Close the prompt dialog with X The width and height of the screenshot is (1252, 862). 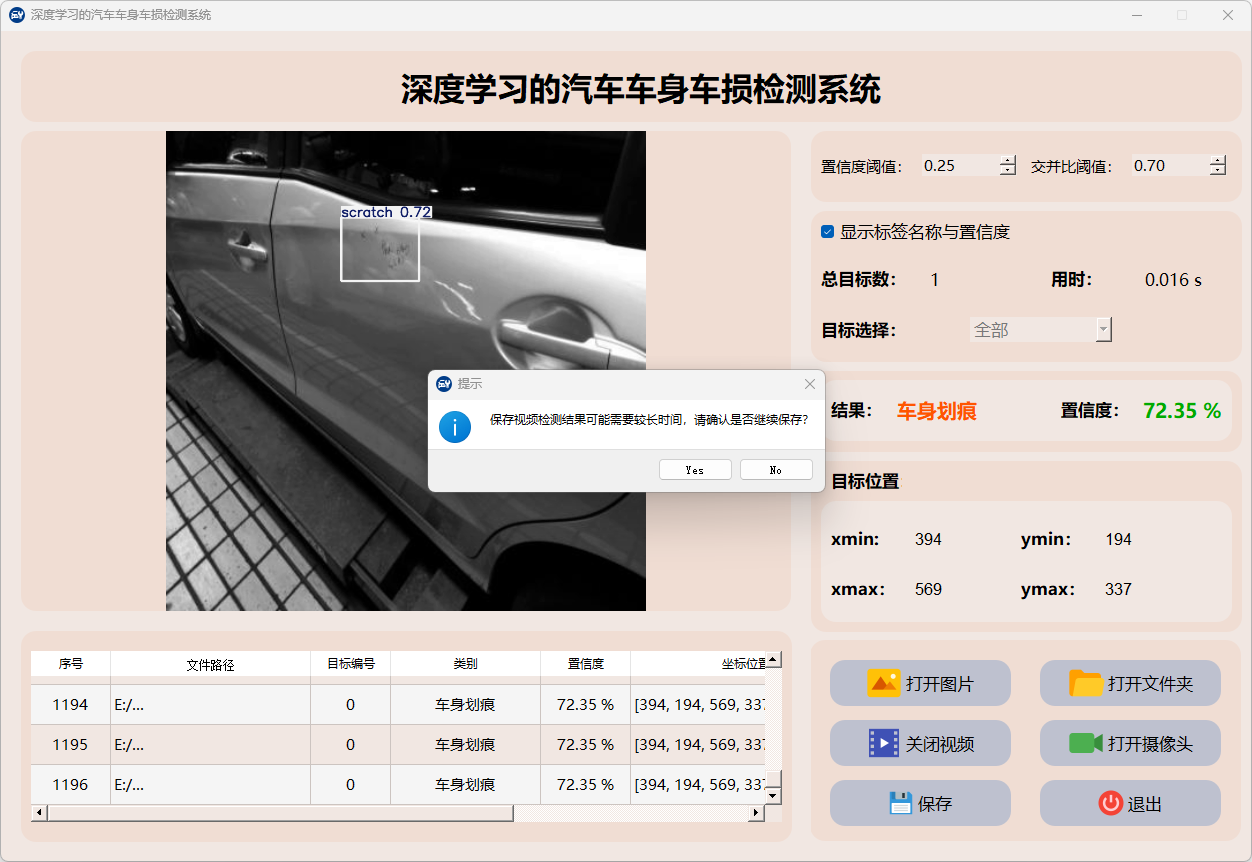[810, 384]
